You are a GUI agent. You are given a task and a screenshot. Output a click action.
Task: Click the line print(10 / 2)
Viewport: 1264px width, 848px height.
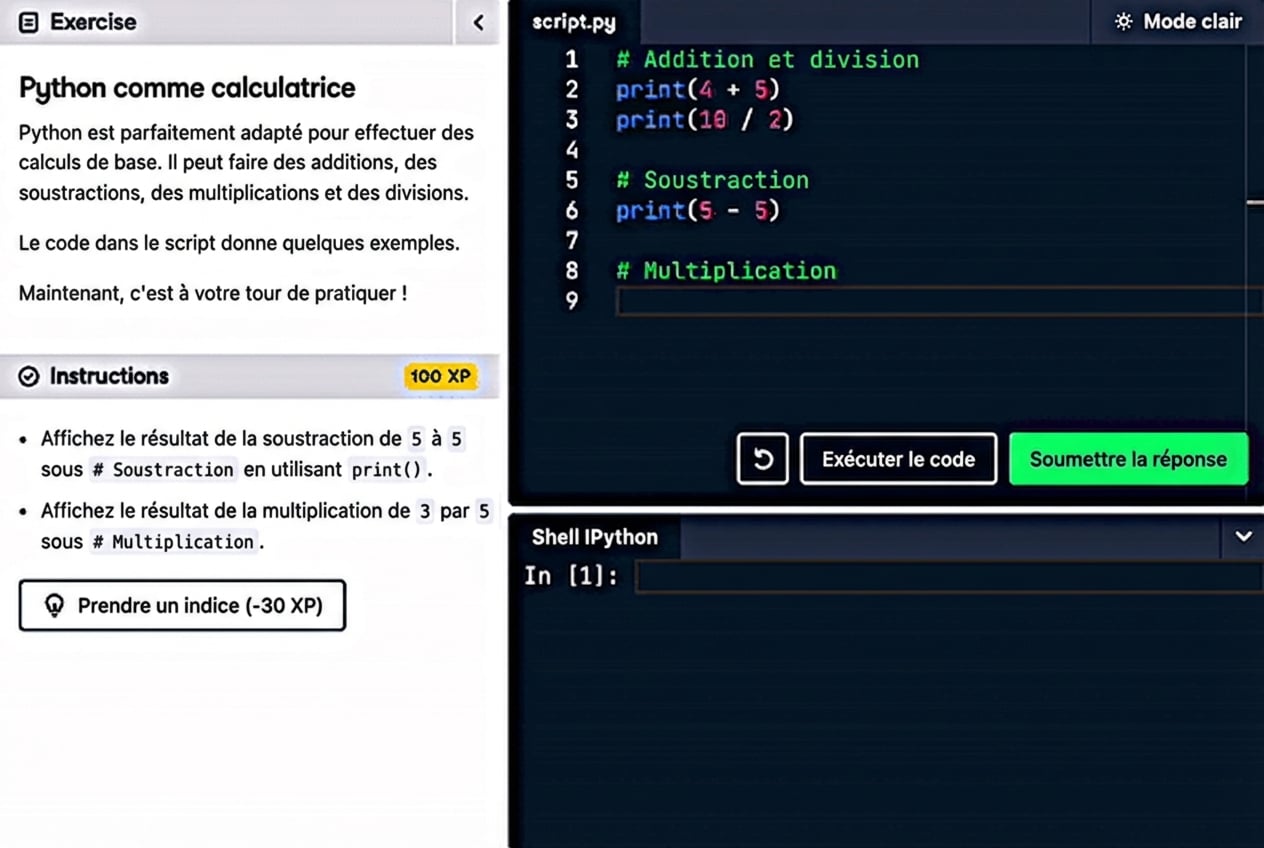[x=704, y=119]
